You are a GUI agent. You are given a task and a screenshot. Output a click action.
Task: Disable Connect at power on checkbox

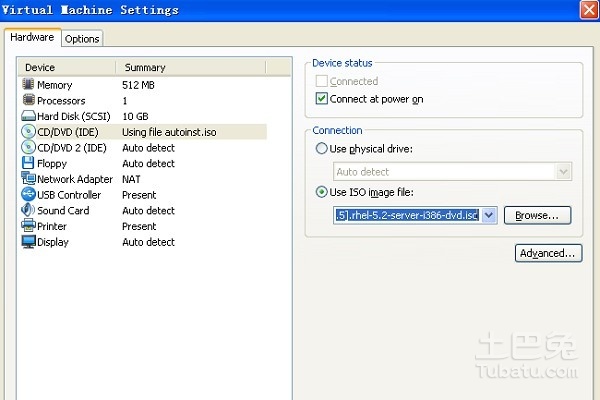coord(321,99)
